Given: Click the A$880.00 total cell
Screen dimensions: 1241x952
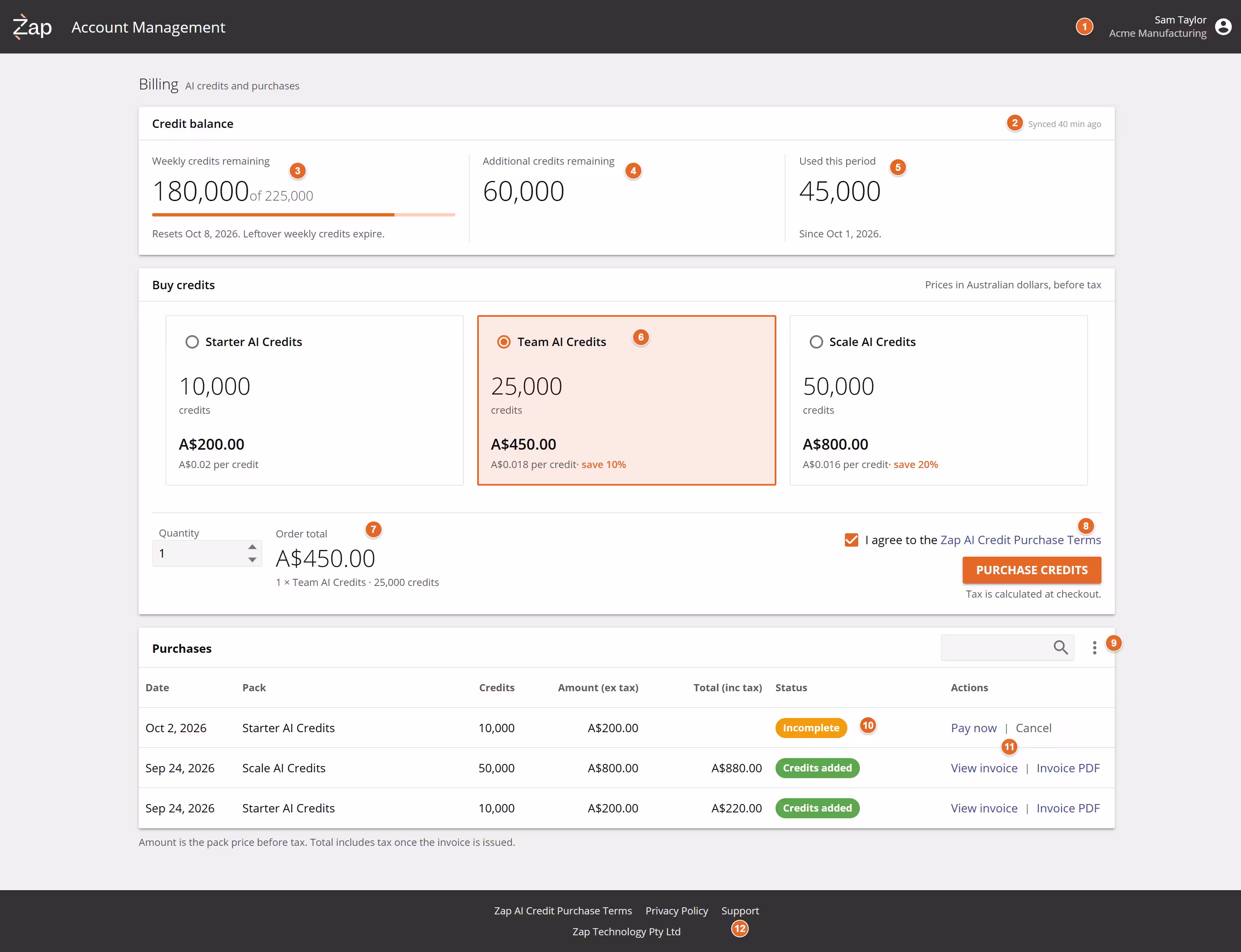Looking at the screenshot, I should point(736,769).
